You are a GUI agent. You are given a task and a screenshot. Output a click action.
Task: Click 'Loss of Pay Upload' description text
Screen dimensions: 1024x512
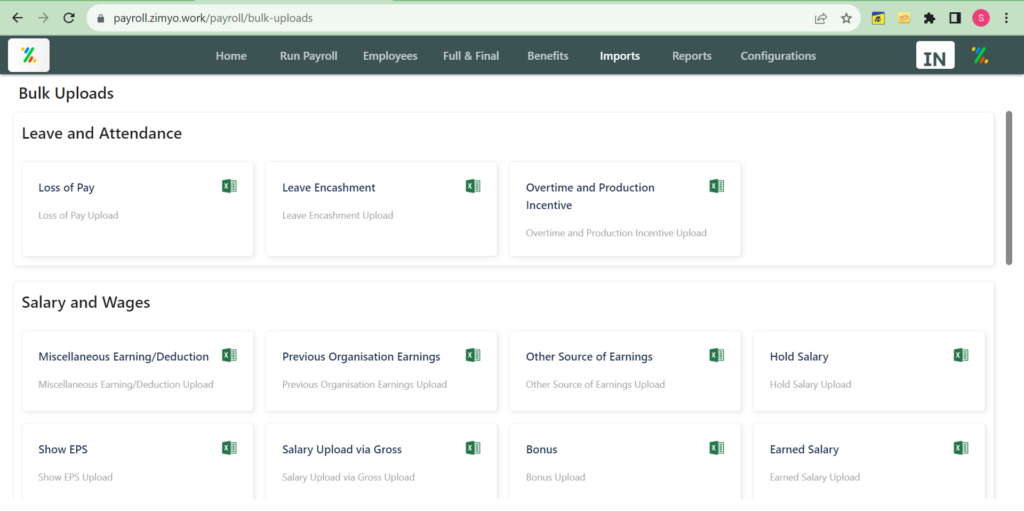point(78,215)
